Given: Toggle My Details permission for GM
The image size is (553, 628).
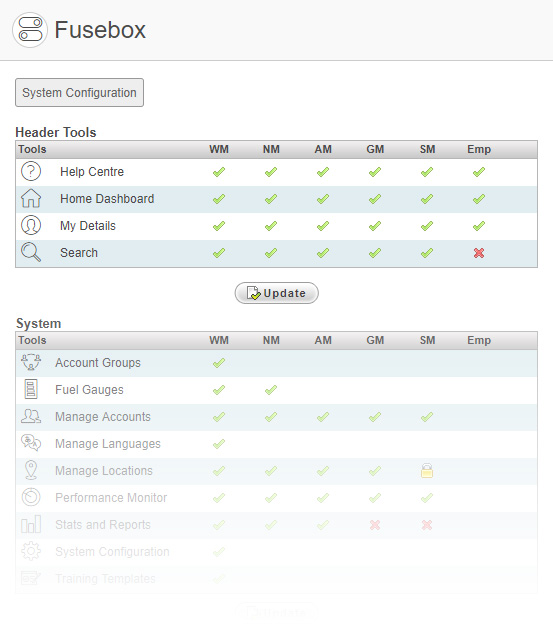Looking at the screenshot, I should 375,226.
